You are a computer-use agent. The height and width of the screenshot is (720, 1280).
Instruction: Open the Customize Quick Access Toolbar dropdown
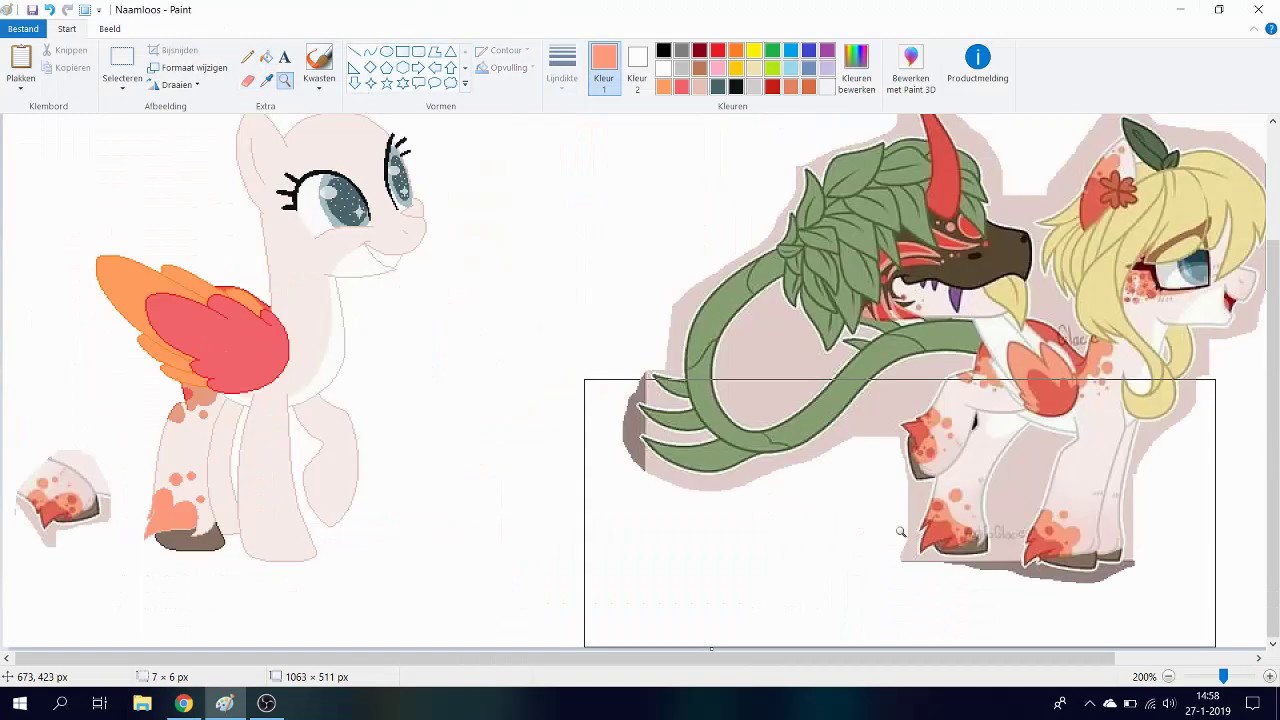point(99,10)
